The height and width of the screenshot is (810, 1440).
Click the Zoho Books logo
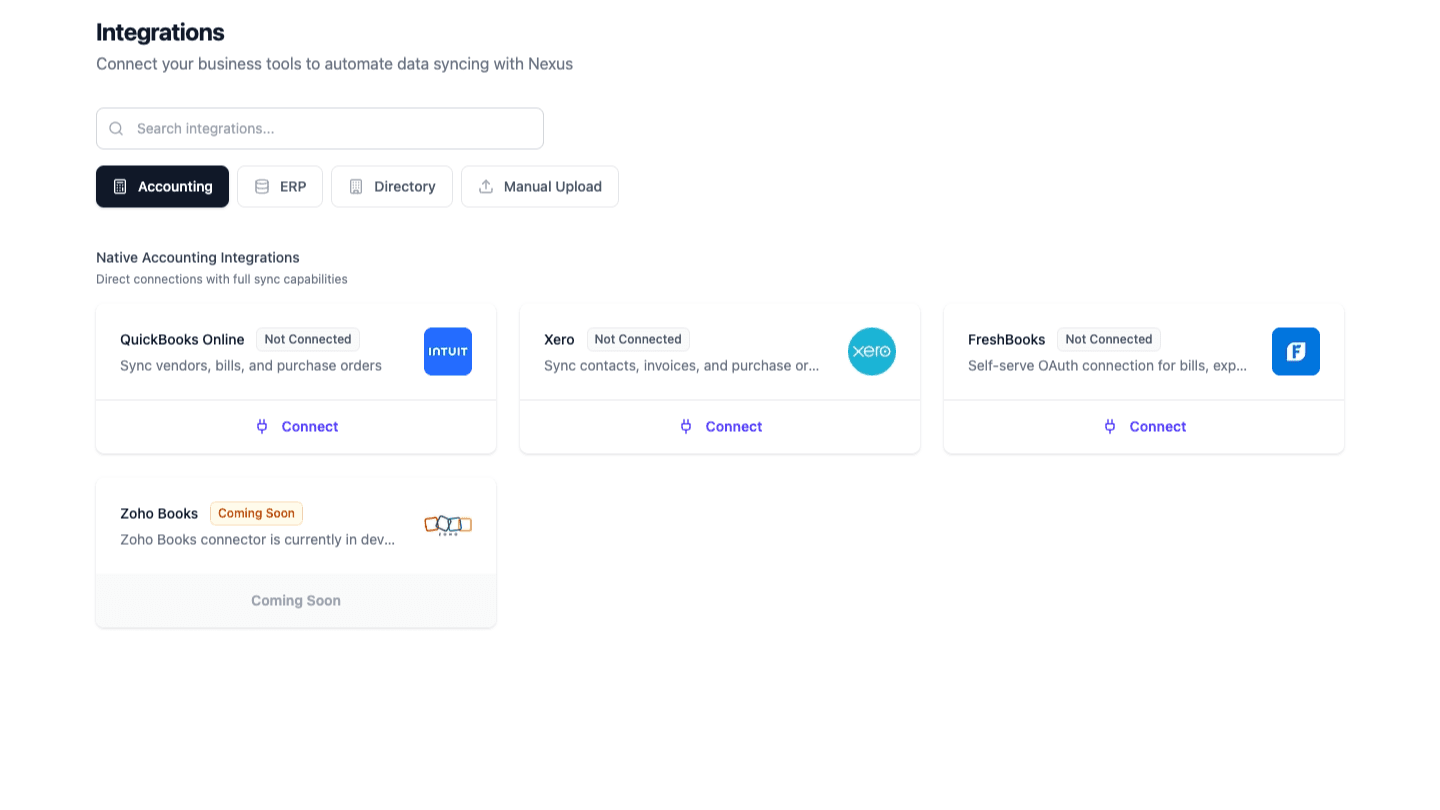tap(447, 524)
